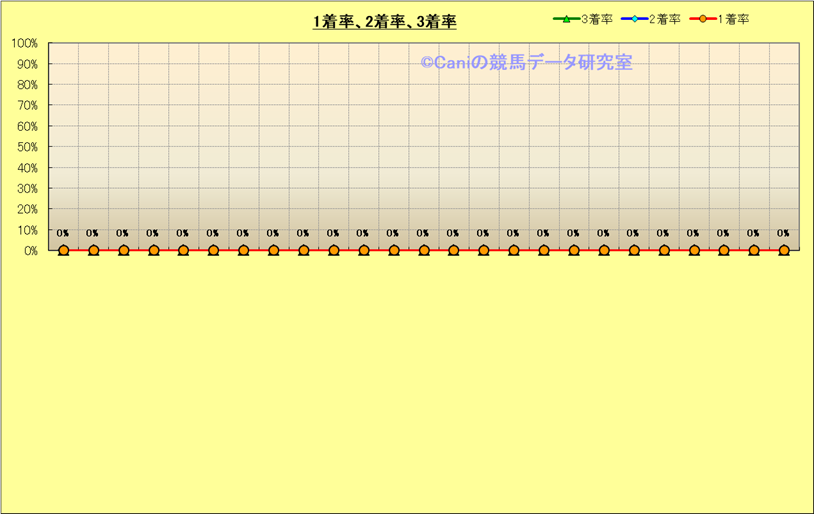Image resolution: width=814 pixels, height=514 pixels.
Task: Click the rightmost 0% data label above the line
Action: tap(783, 234)
